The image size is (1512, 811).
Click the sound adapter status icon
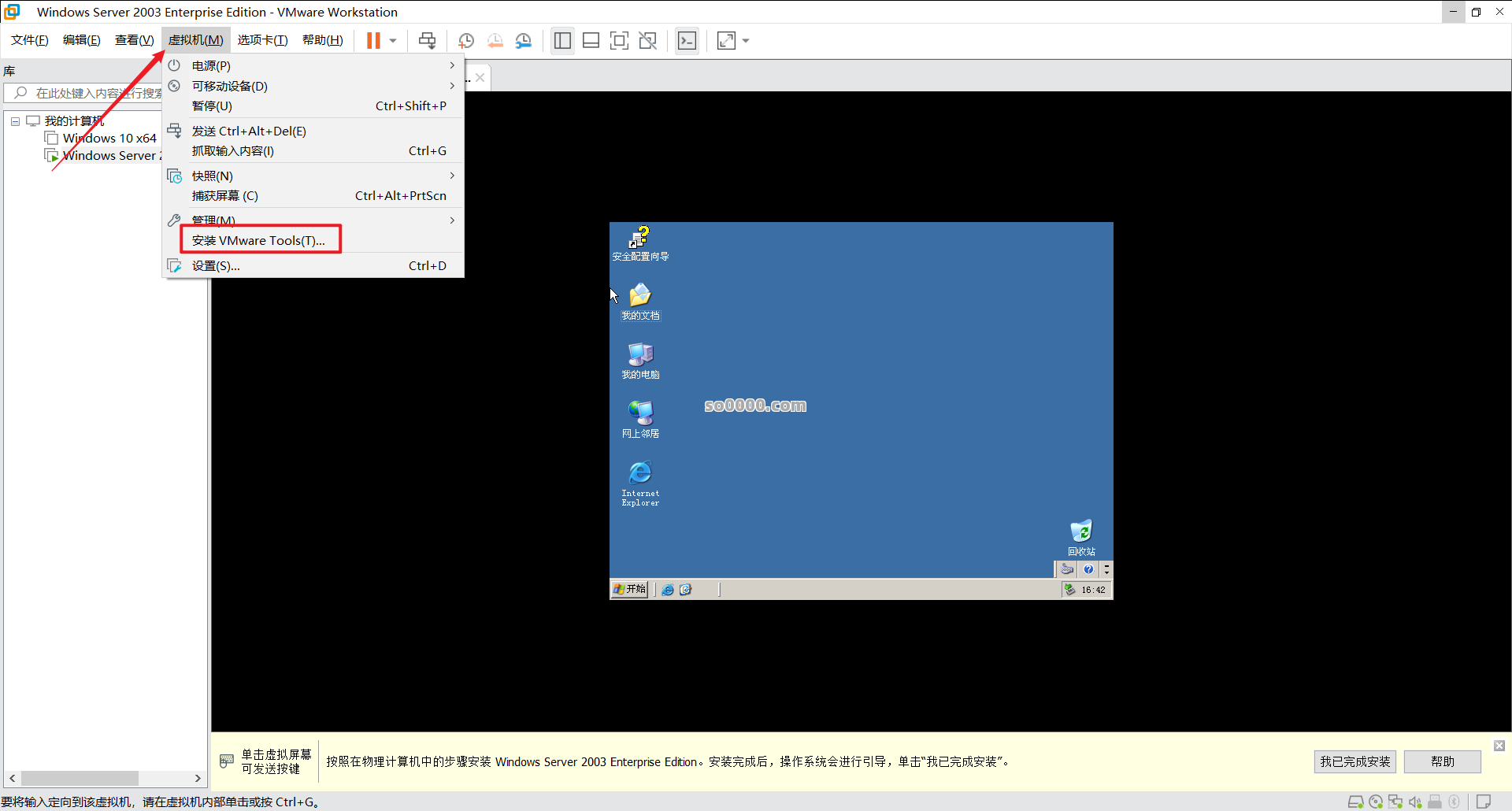[1417, 802]
